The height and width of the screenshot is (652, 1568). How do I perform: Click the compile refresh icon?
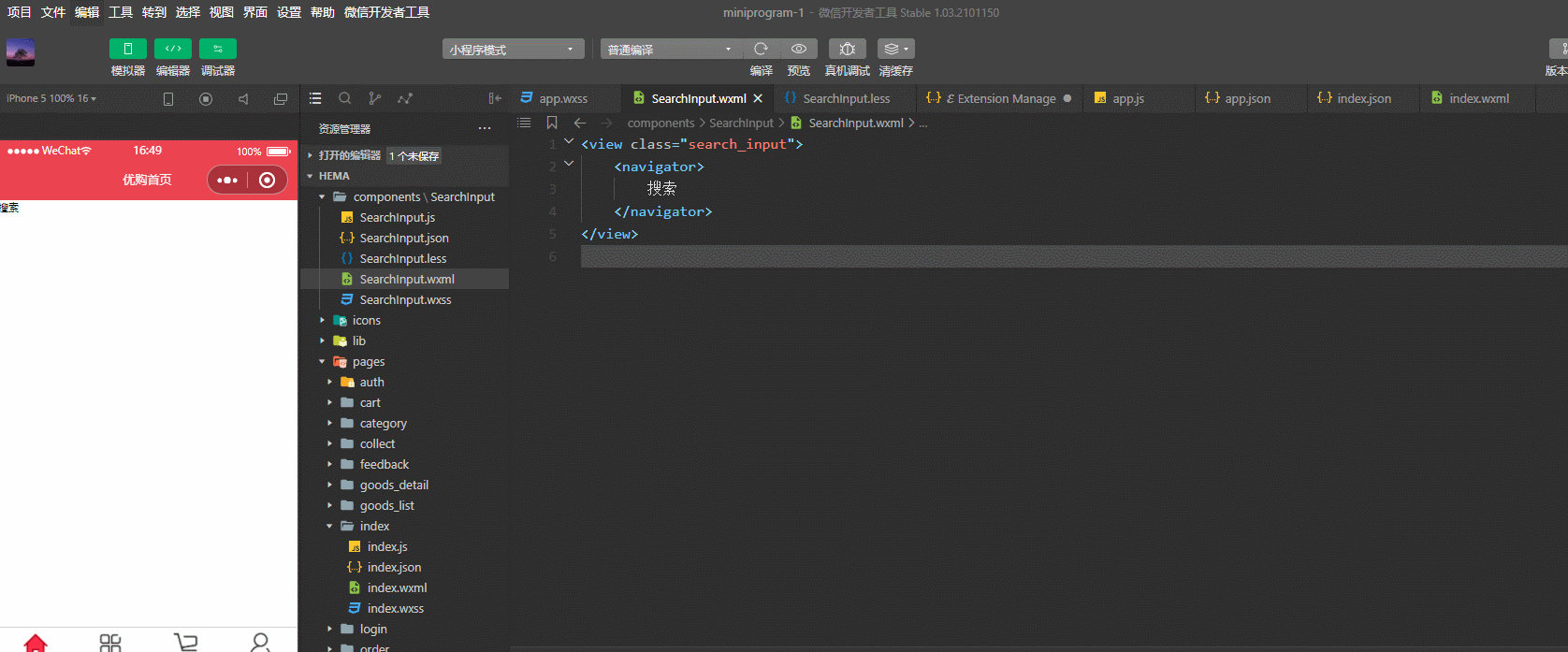click(761, 49)
